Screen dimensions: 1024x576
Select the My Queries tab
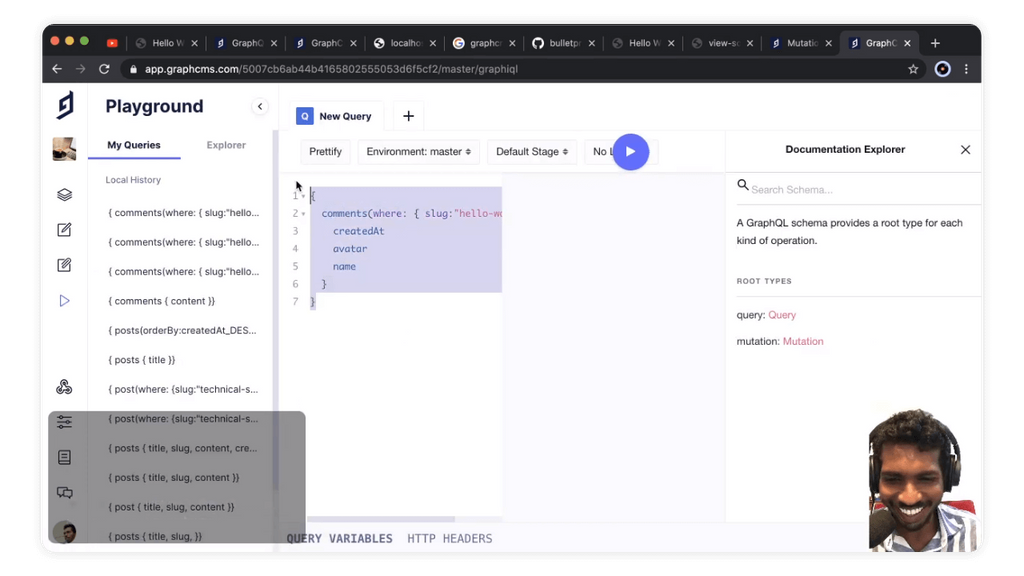pyautogui.click(x=134, y=145)
